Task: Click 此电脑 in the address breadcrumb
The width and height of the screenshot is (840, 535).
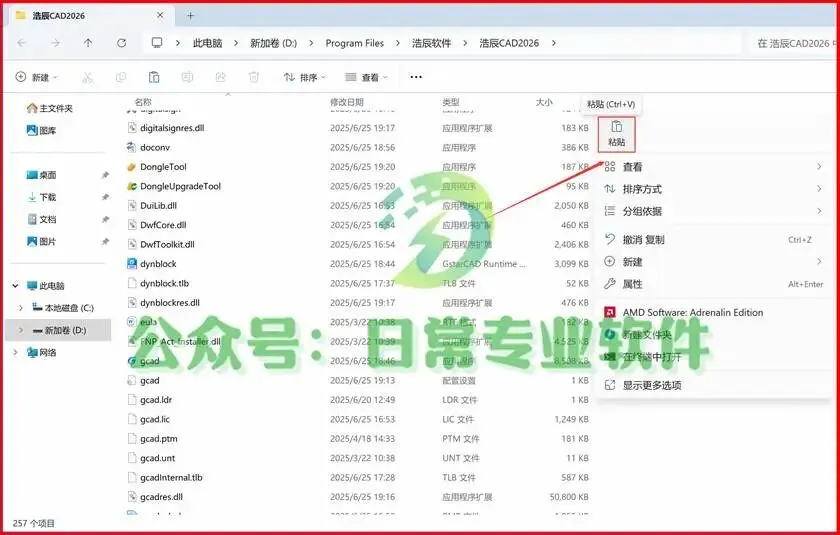Action: point(207,43)
